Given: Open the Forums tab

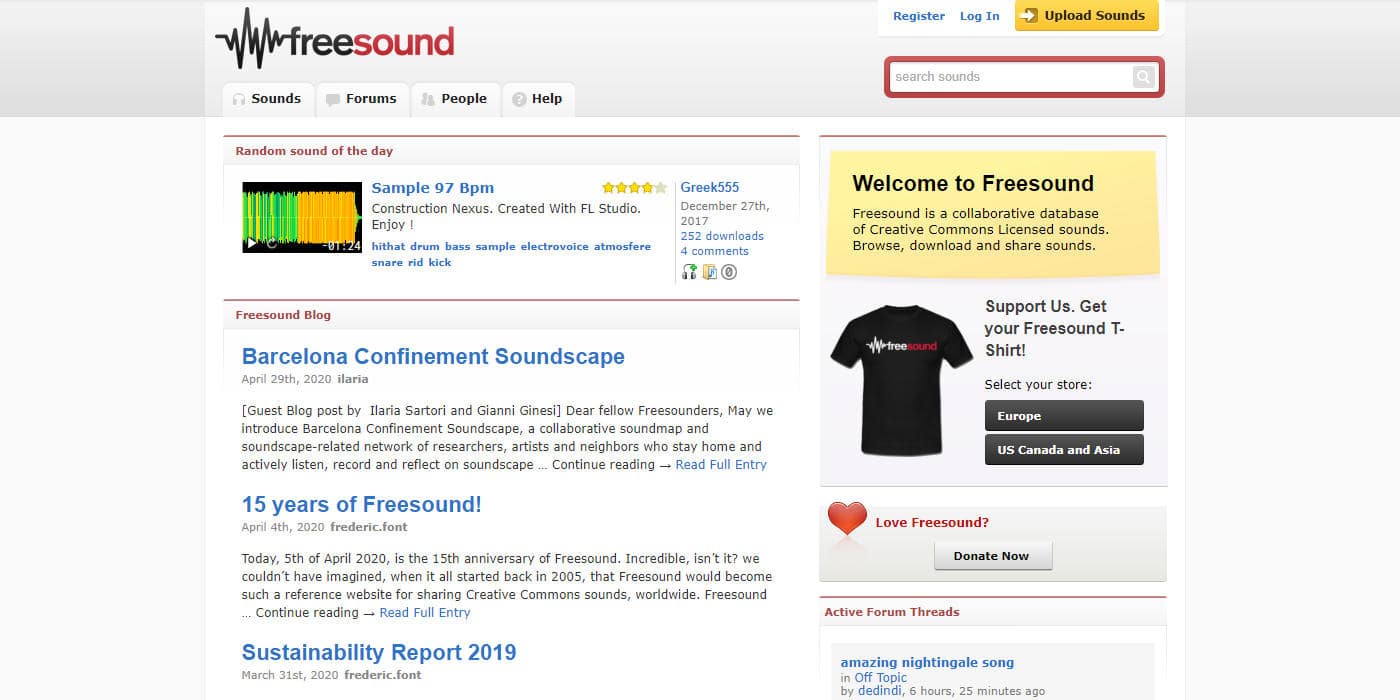Looking at the screenshot, I should pos(362,99).
